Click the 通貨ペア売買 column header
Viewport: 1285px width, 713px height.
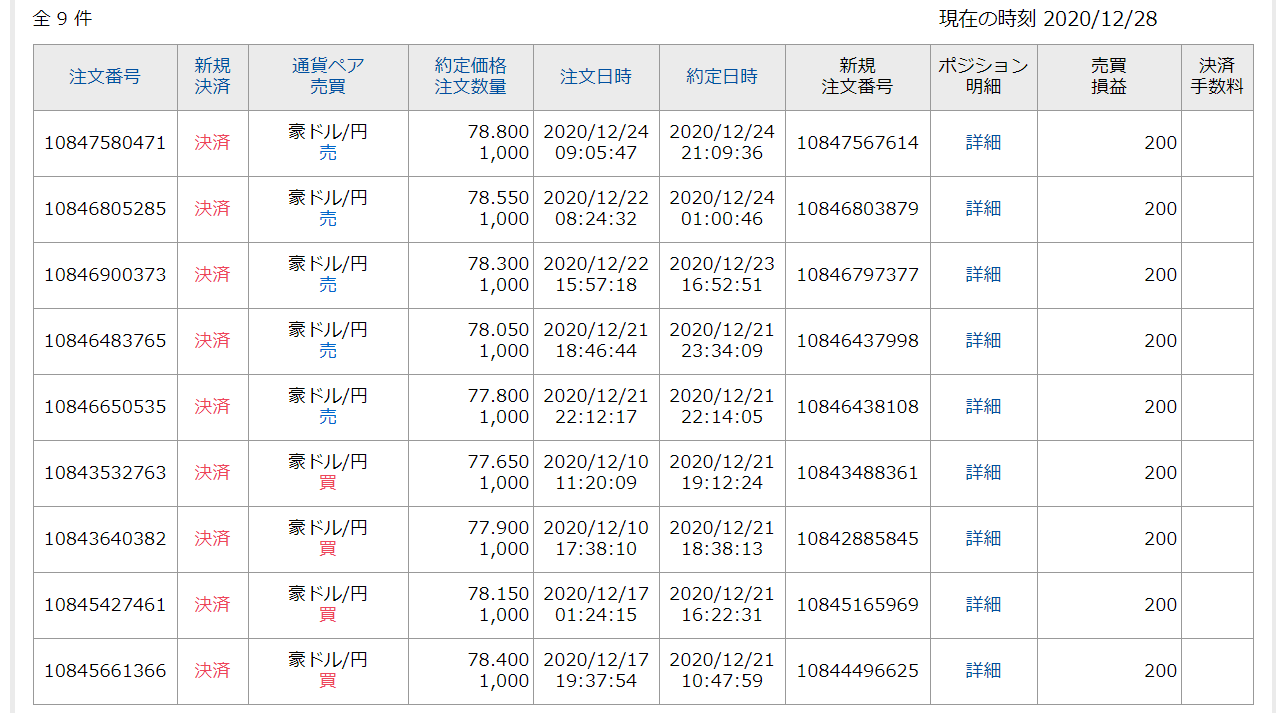328,77
